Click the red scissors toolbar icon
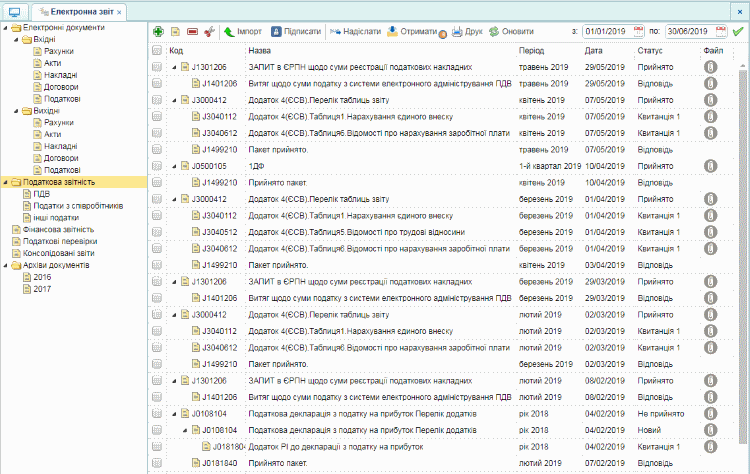 [x=209, y=32]
